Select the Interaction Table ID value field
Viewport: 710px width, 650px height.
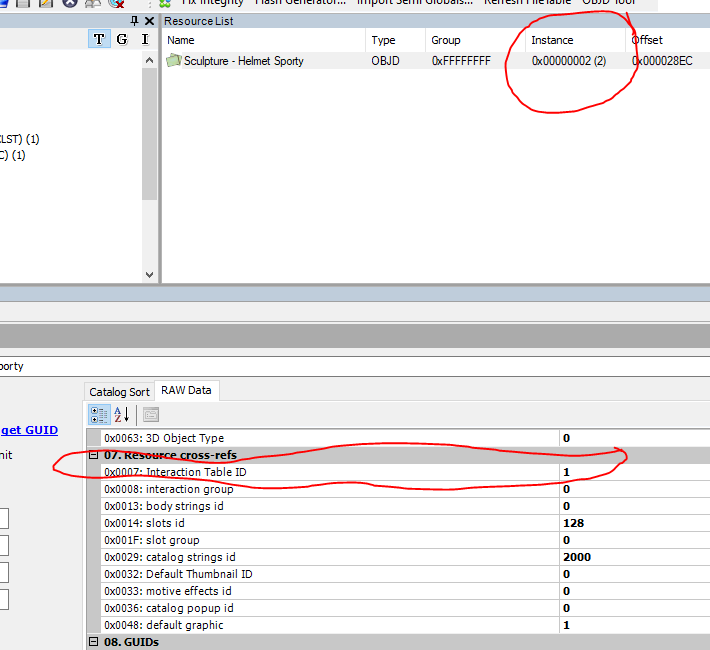coord(632,472)
